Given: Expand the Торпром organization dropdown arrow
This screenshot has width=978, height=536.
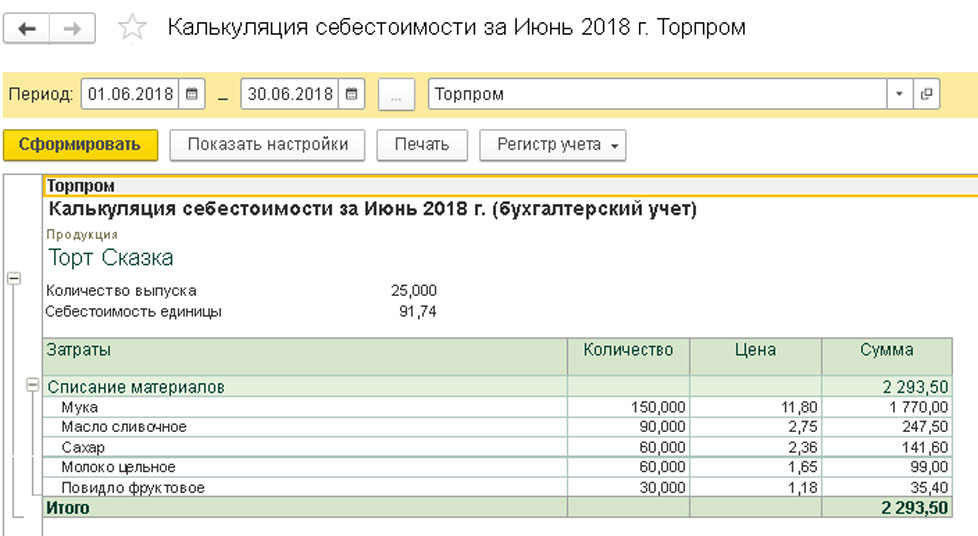Looking at the screenshot, I should [899, 95].
